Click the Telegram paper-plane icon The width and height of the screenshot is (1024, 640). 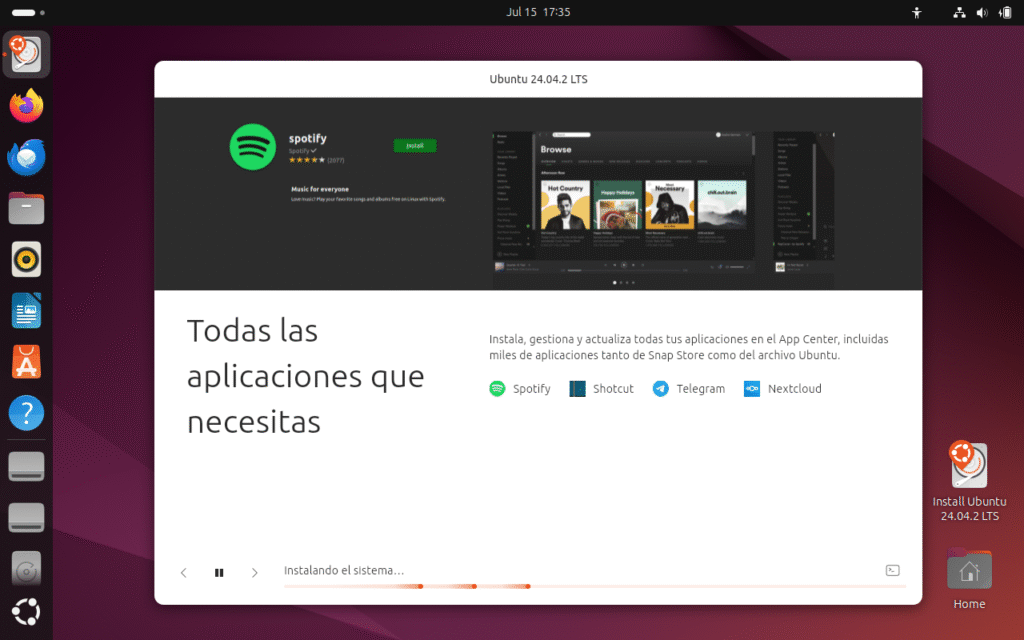tap(661, 389)
